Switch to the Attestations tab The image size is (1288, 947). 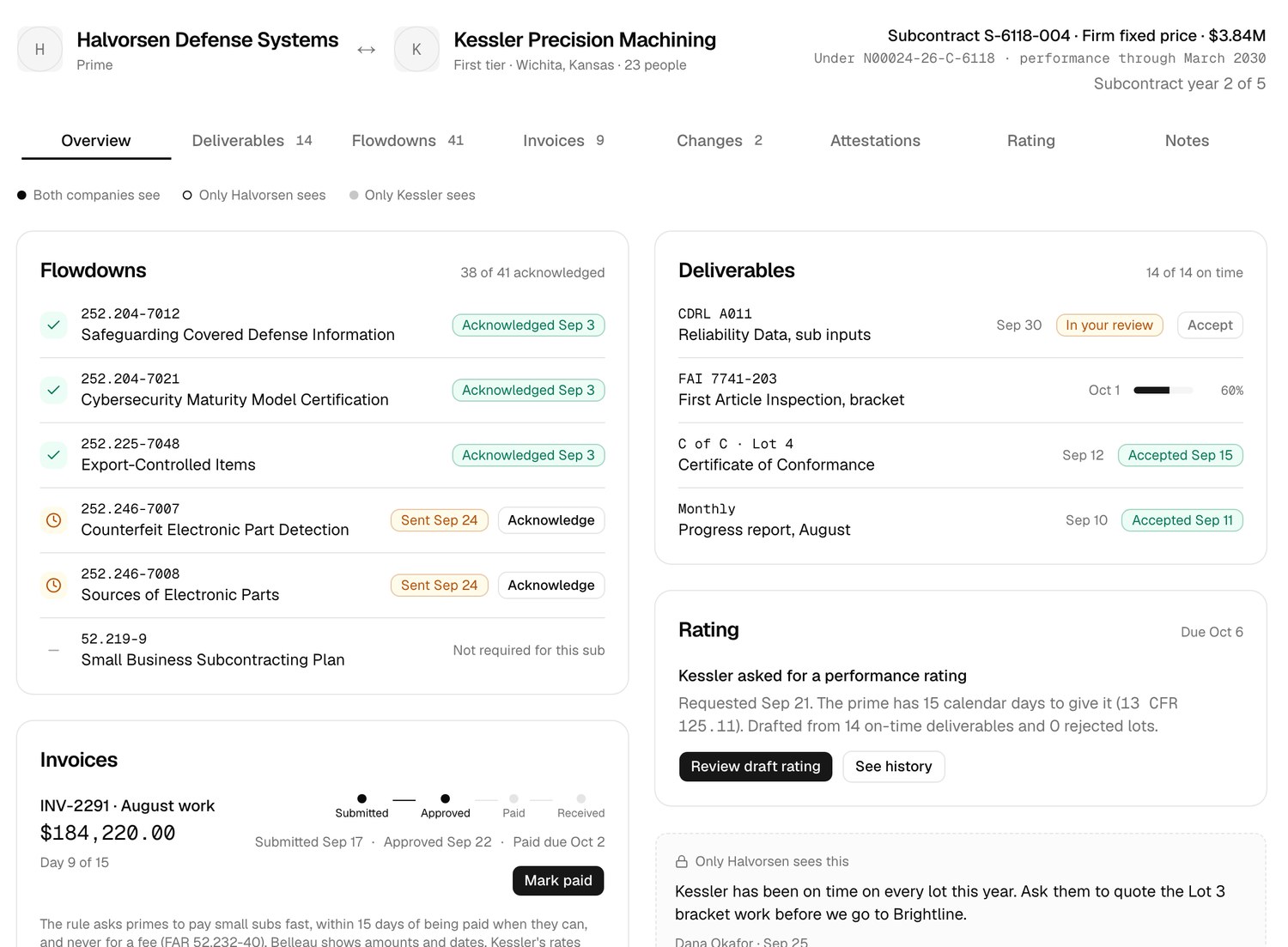pyautogui.click(x=875, y=141)
